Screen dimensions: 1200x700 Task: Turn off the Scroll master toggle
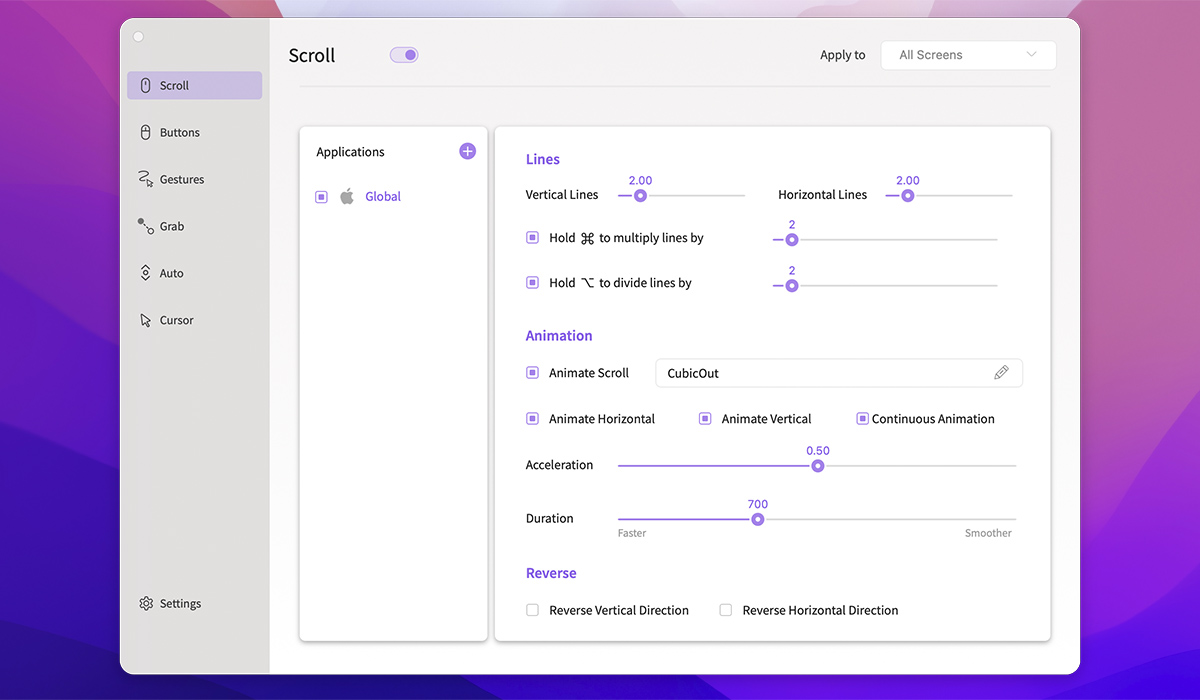[x=404, y=55]
